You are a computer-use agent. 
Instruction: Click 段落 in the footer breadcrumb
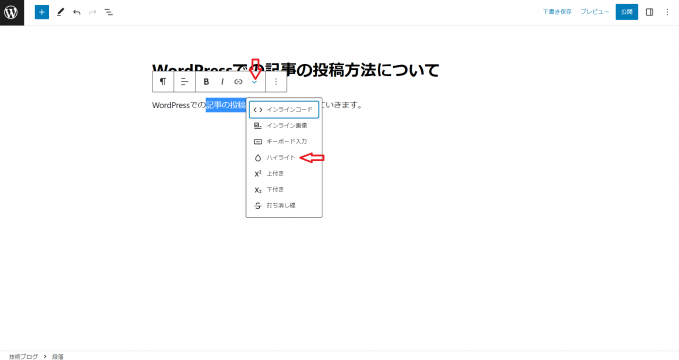click(x=58, y=357)
